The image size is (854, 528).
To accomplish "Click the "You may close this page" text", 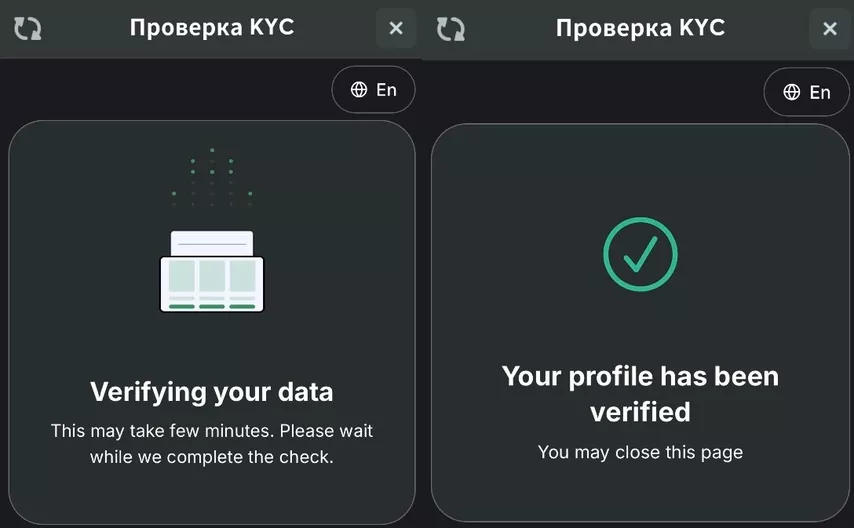I will click(x=640, y=452).
